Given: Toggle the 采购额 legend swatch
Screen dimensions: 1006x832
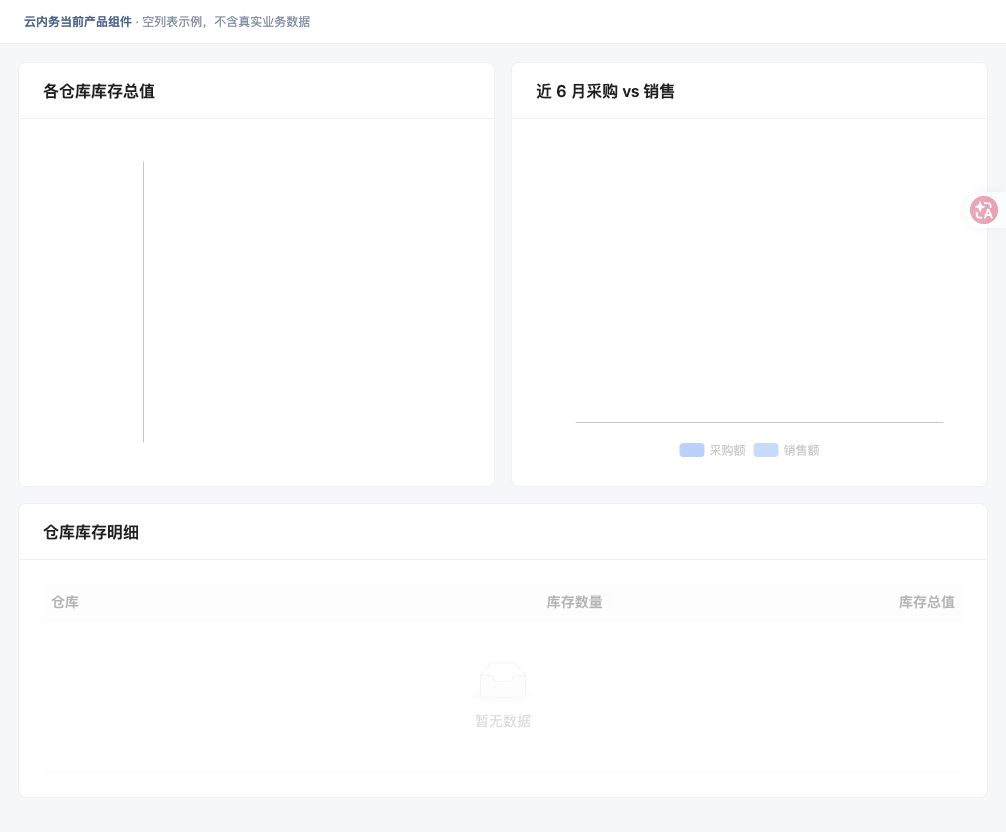Looking at the screenshot, I should (x=692, y=450).
